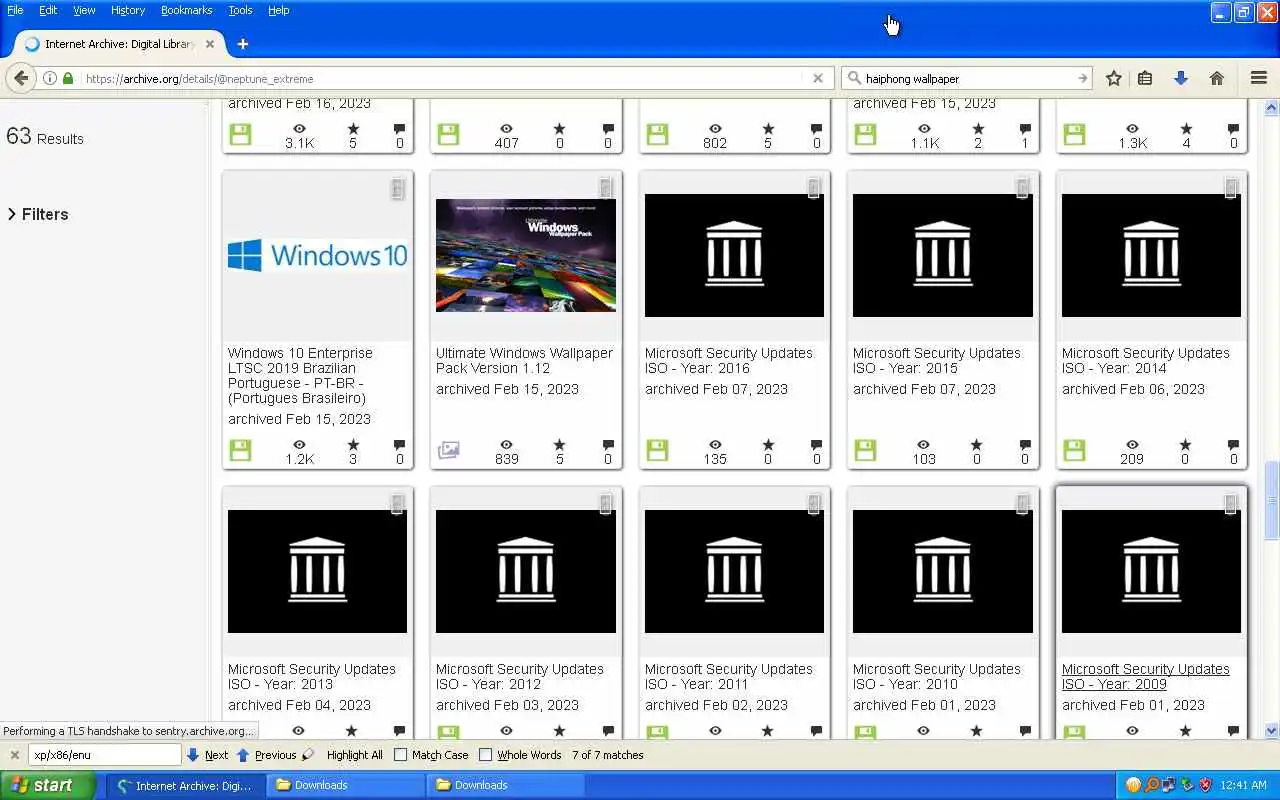Viewport: 1280px width, 800px height.
Task: Enable Whole Words in find bar
Action: pos(520,755)
